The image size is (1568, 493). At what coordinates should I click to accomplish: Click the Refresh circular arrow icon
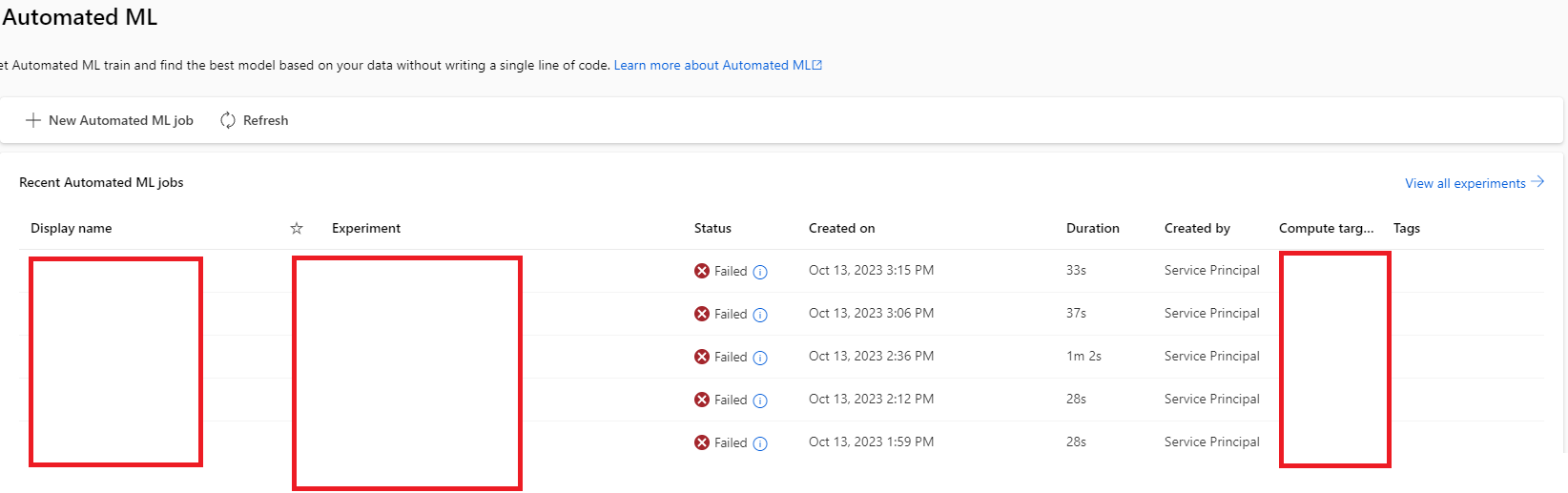(x=228, y=120)
